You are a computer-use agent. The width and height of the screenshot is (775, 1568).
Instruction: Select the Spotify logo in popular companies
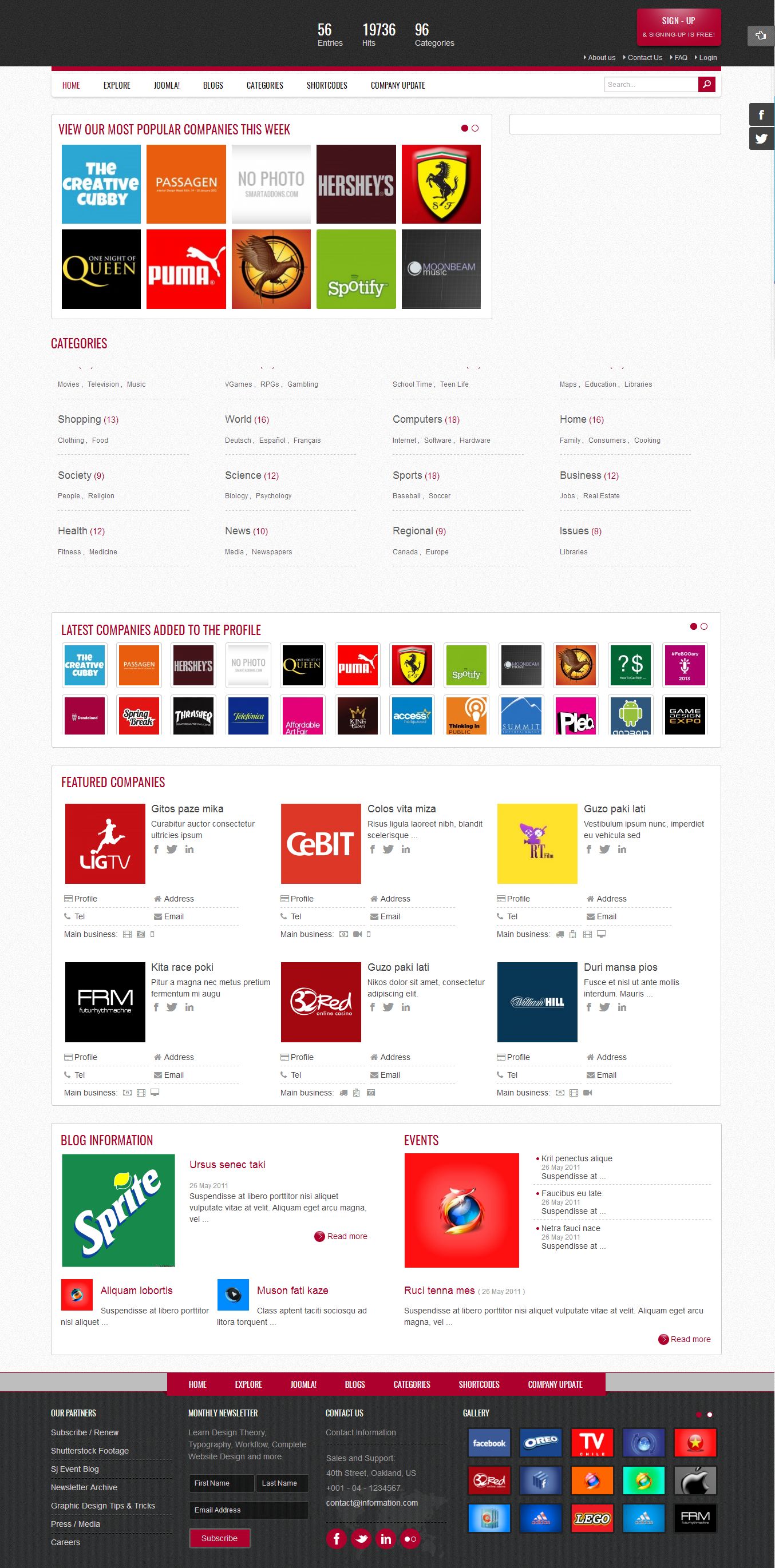pos(356,269)
